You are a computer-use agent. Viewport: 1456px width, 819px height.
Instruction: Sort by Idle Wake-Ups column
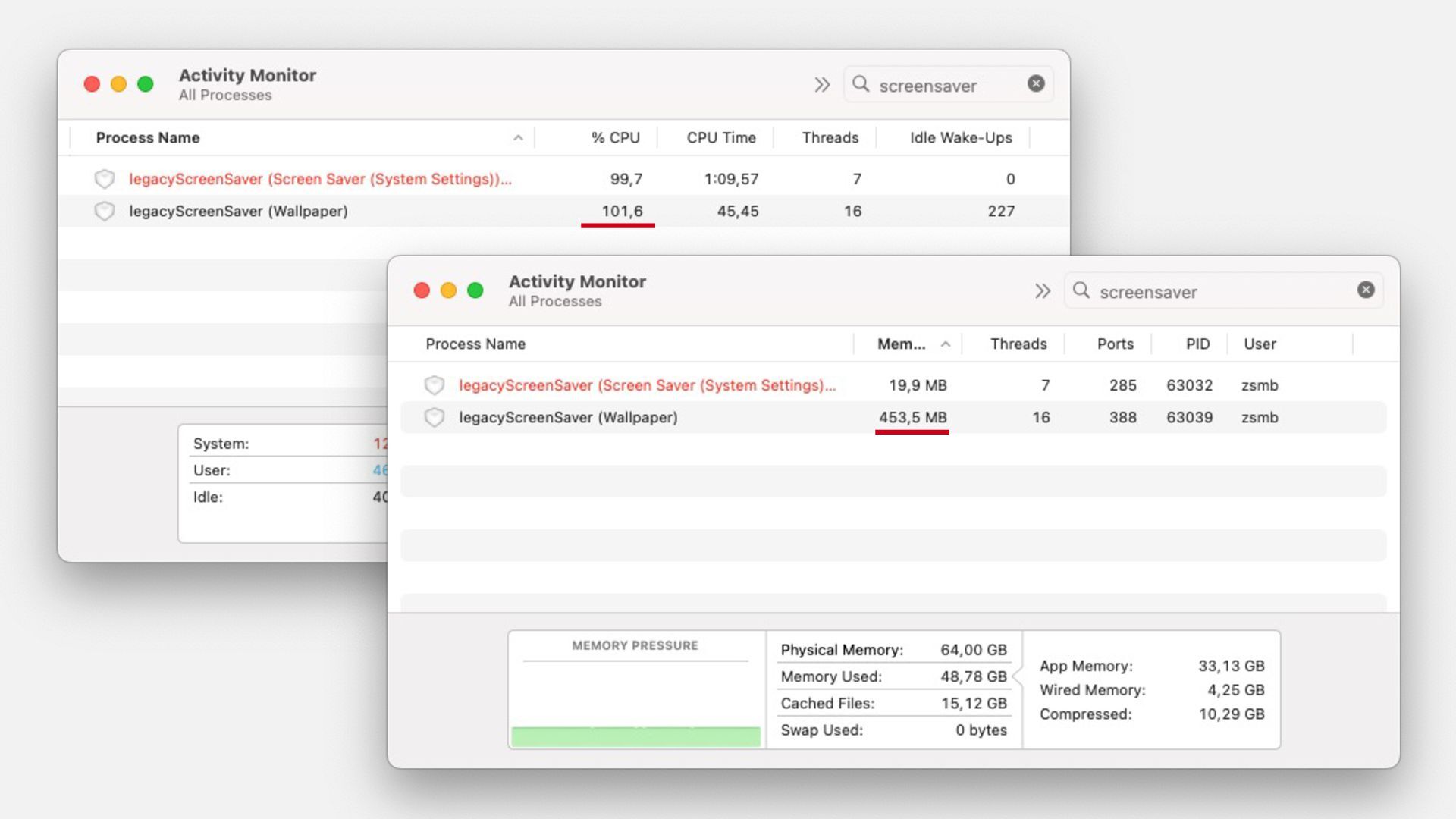pyautogui.click(x=960, y=138)
